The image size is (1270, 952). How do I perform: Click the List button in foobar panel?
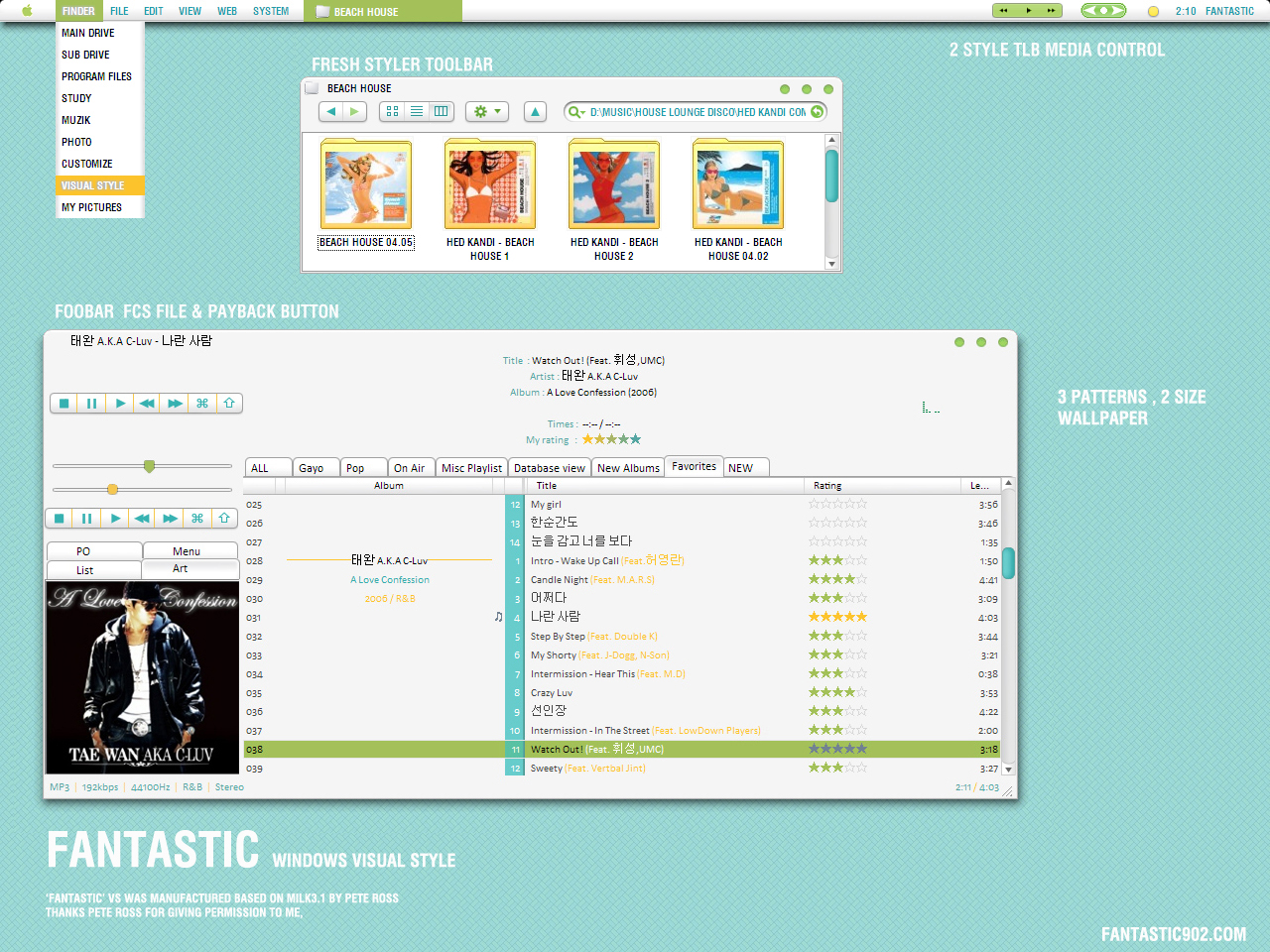pyautogui.click(x=94, y=570)
